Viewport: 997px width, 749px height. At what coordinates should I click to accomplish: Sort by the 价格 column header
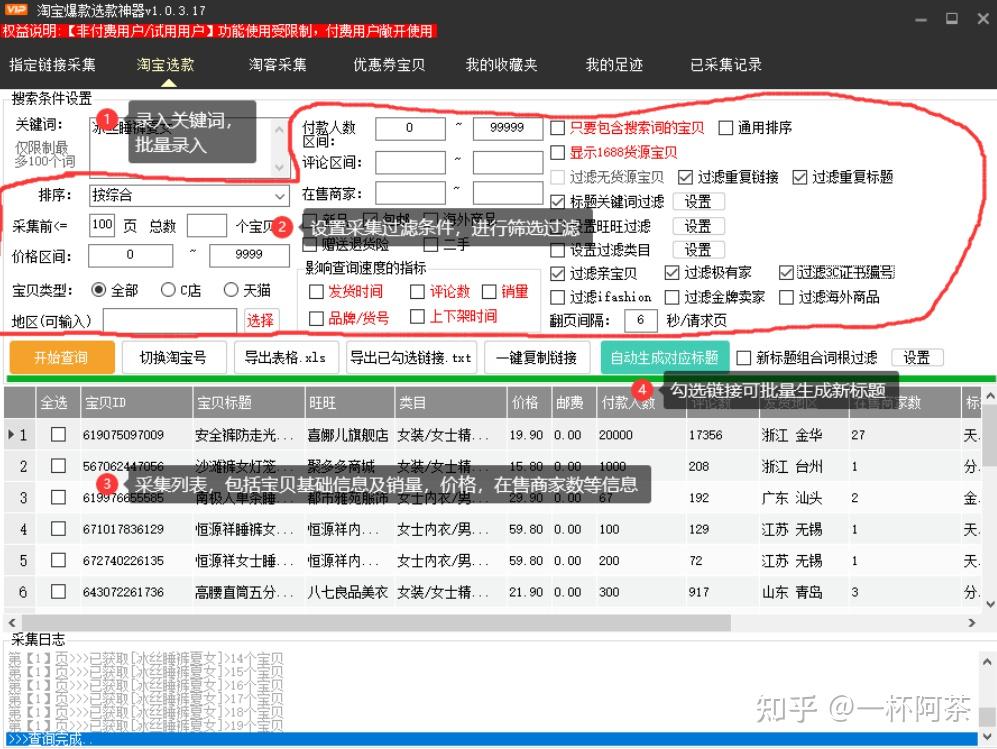point(527,402)
